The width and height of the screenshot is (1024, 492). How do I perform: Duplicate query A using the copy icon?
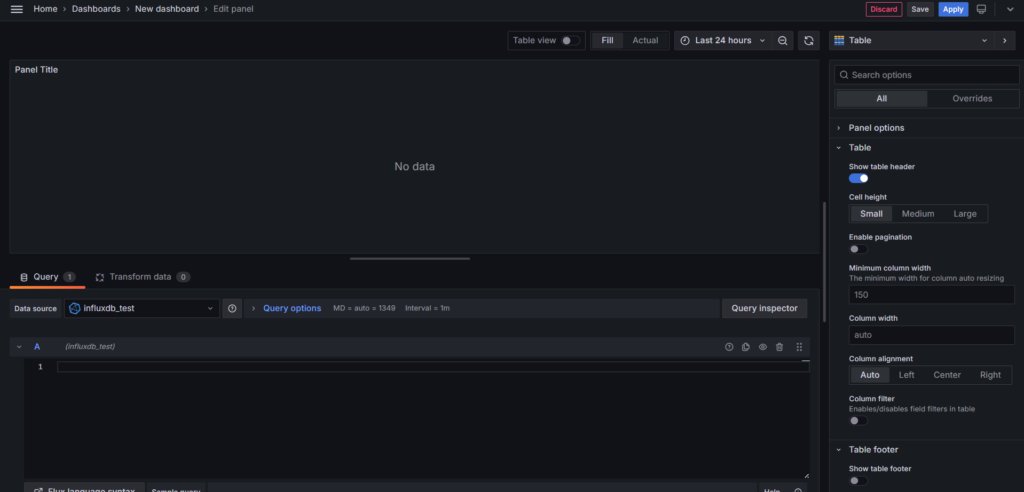point(746,347)
